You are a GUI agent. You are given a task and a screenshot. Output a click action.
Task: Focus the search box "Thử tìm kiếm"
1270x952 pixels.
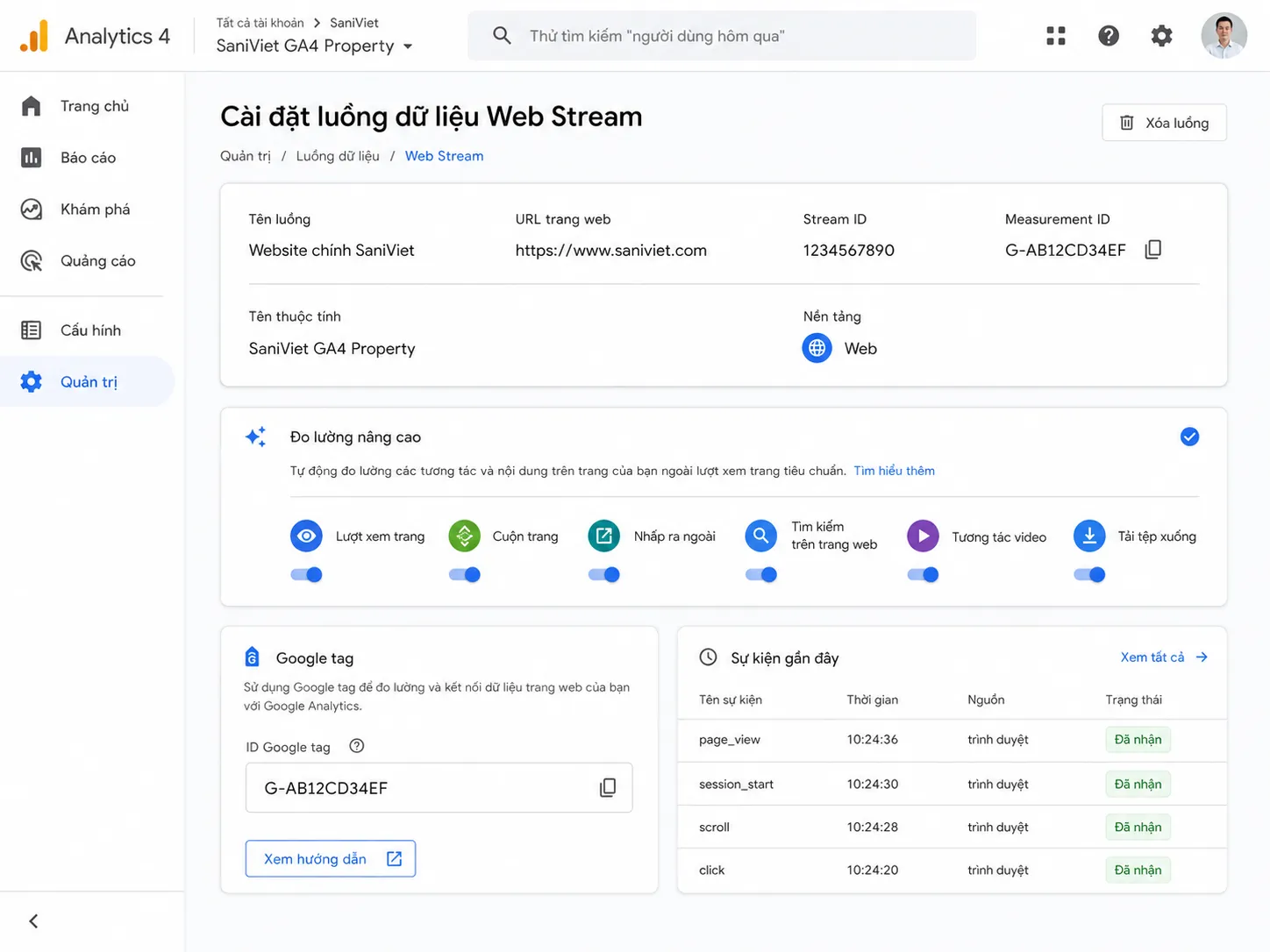coord(721,36)
